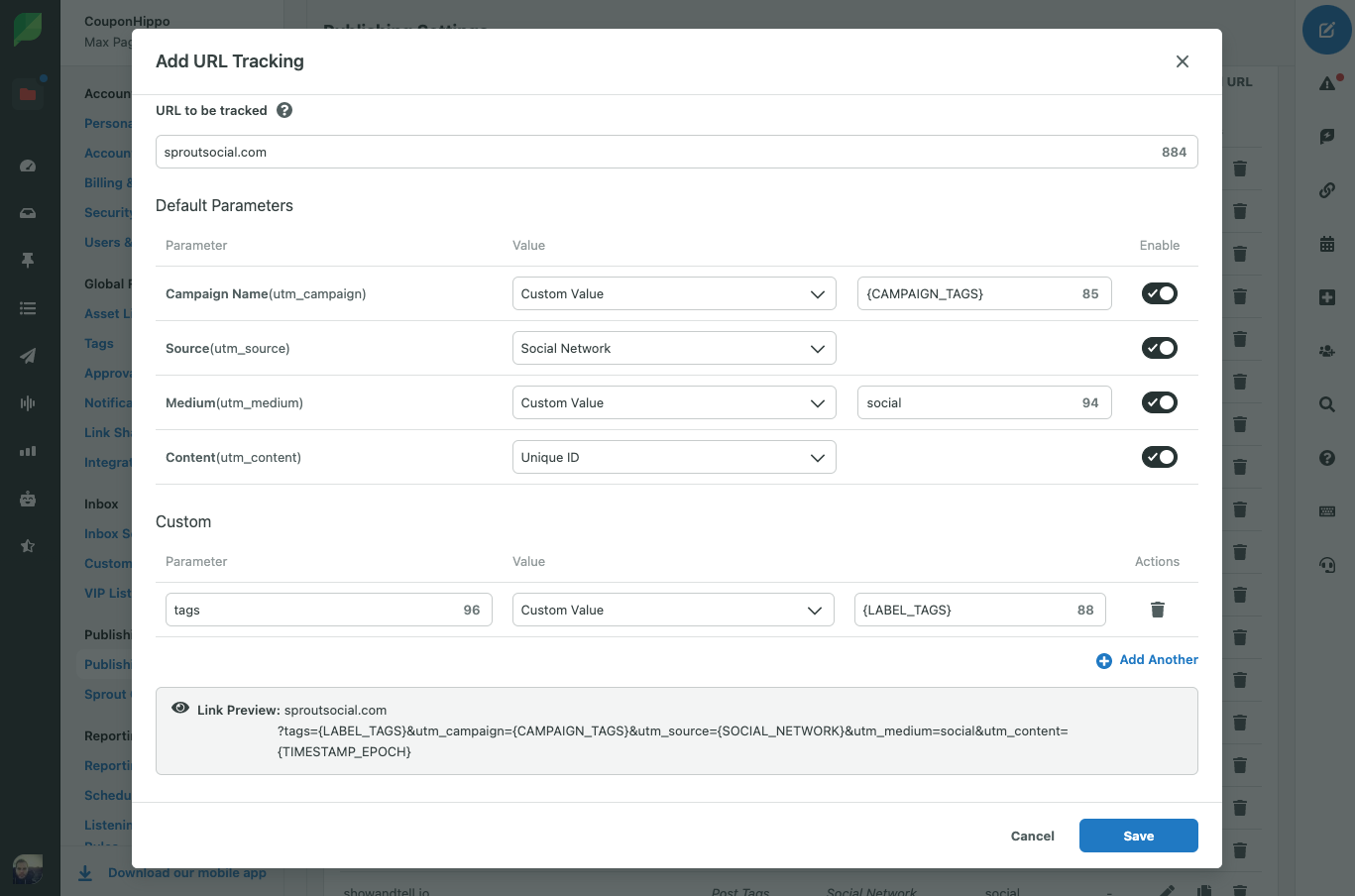Open VIP List in the settings menu
Viewport: 1355px width, 896px height.
click(108, 593)
